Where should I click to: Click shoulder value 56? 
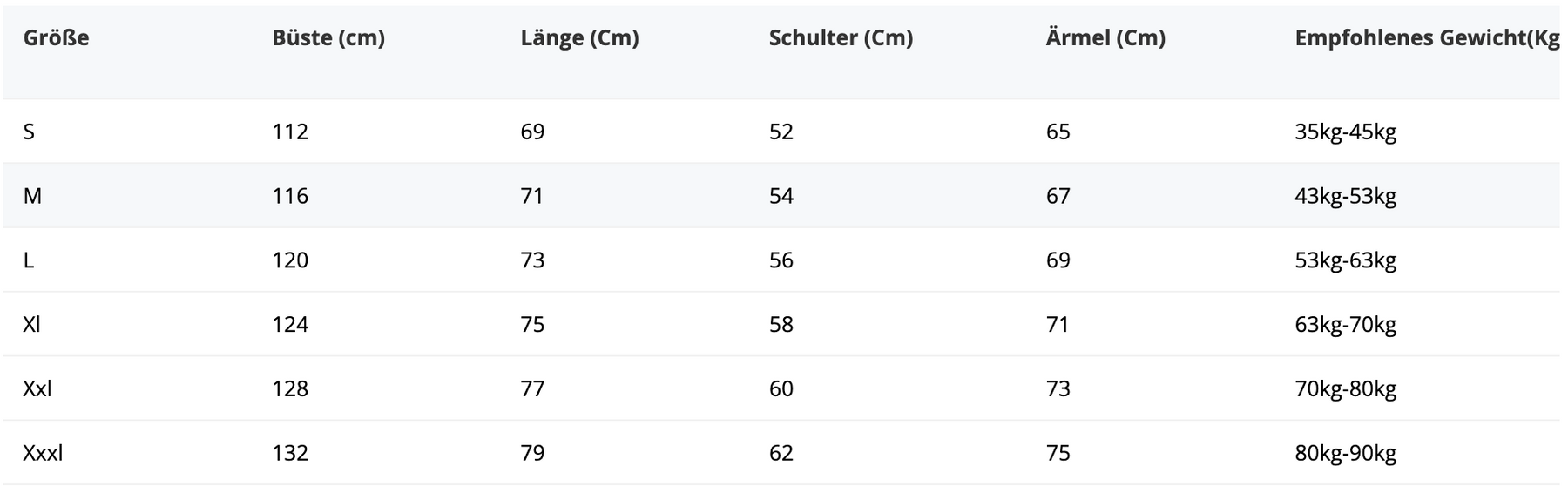[781, 260]
